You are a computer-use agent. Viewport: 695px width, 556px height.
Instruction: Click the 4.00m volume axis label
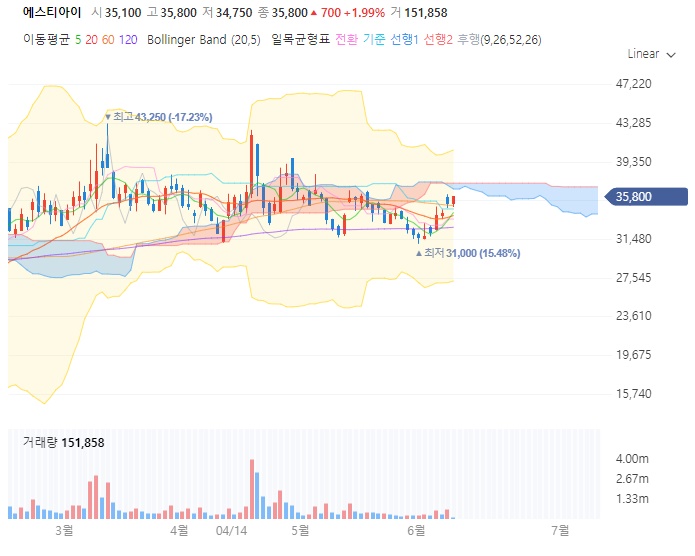click(x=632, y=459)
